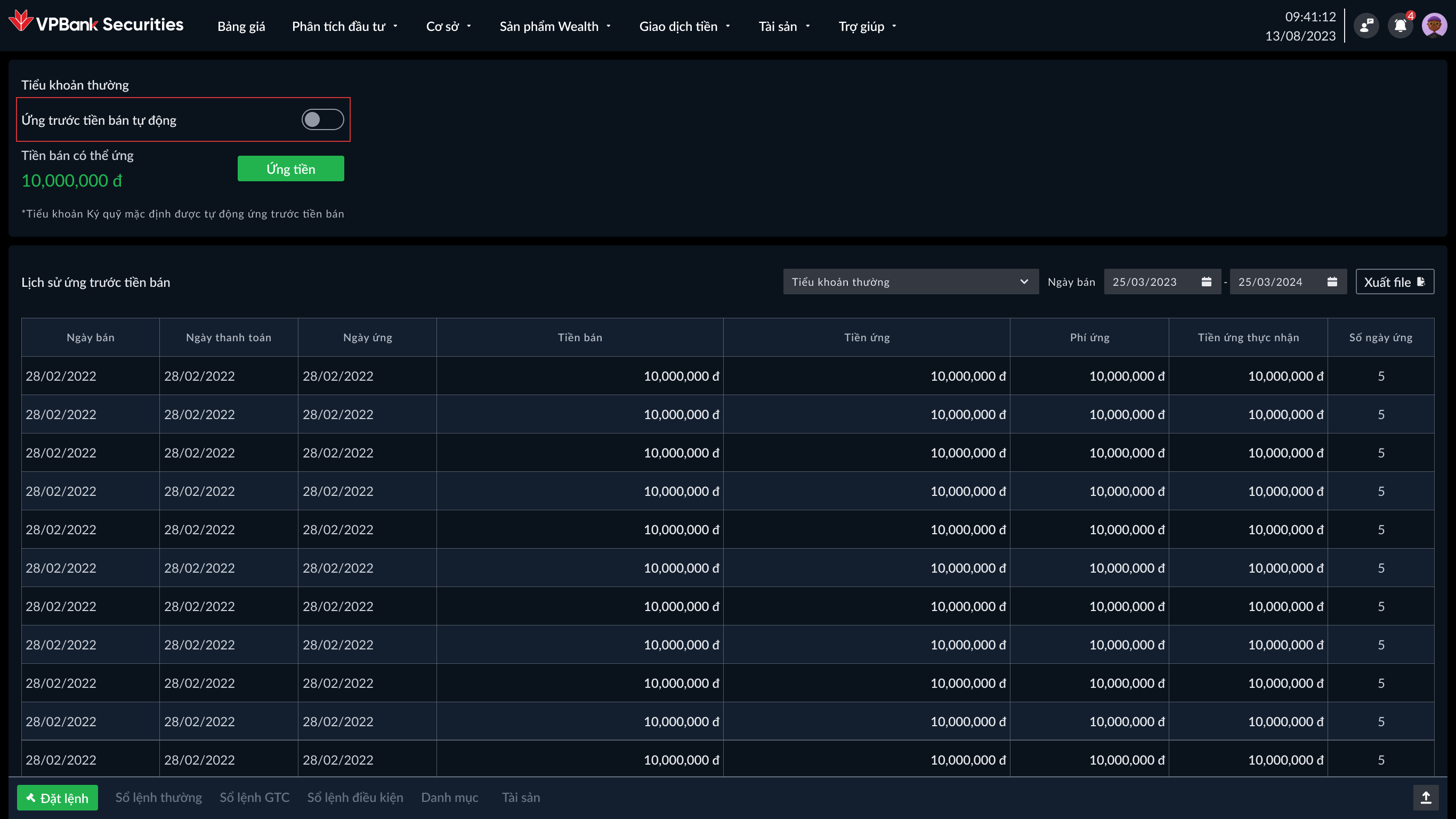This screenshot has width=1456, height=819.
Task: Expand the Giao dịch tiền menu
Action: coord(684,26)
